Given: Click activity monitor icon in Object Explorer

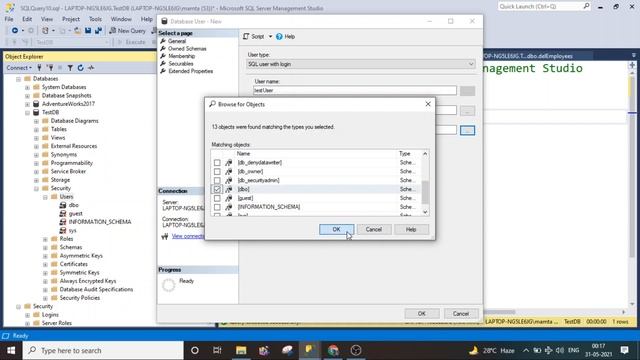Looking at the screenshot, I should pos(91,68).
